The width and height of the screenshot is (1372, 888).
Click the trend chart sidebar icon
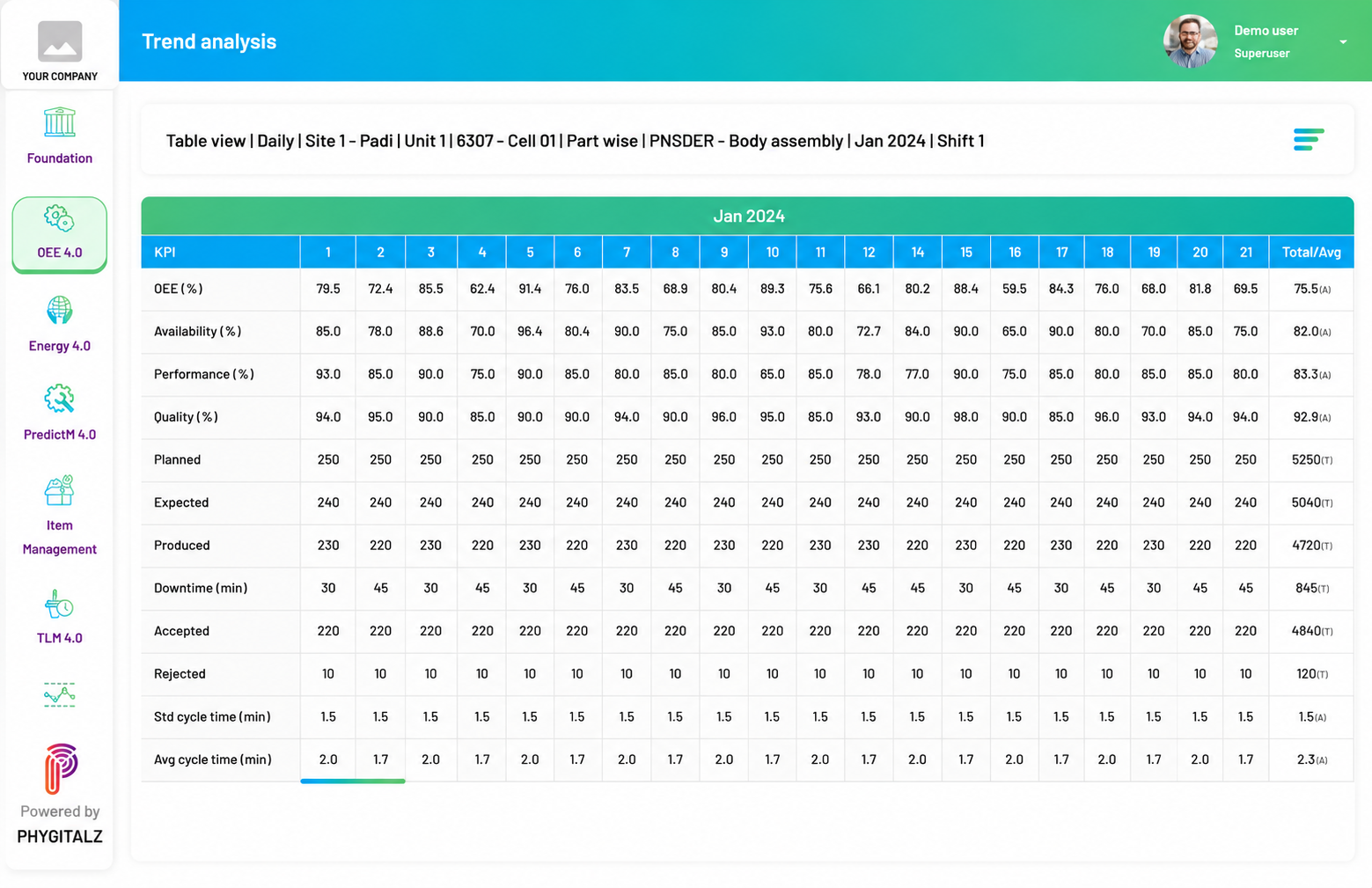pos(60,694)
